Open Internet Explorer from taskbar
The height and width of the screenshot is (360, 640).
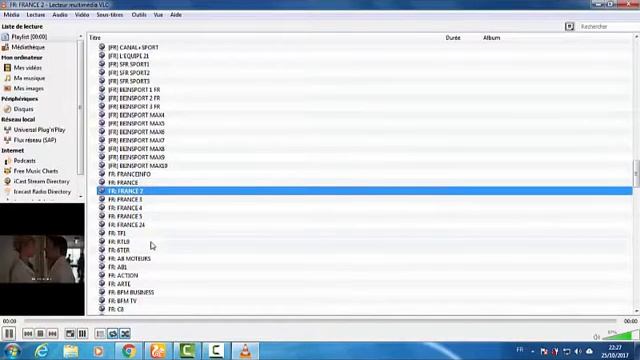coord(42,351)
